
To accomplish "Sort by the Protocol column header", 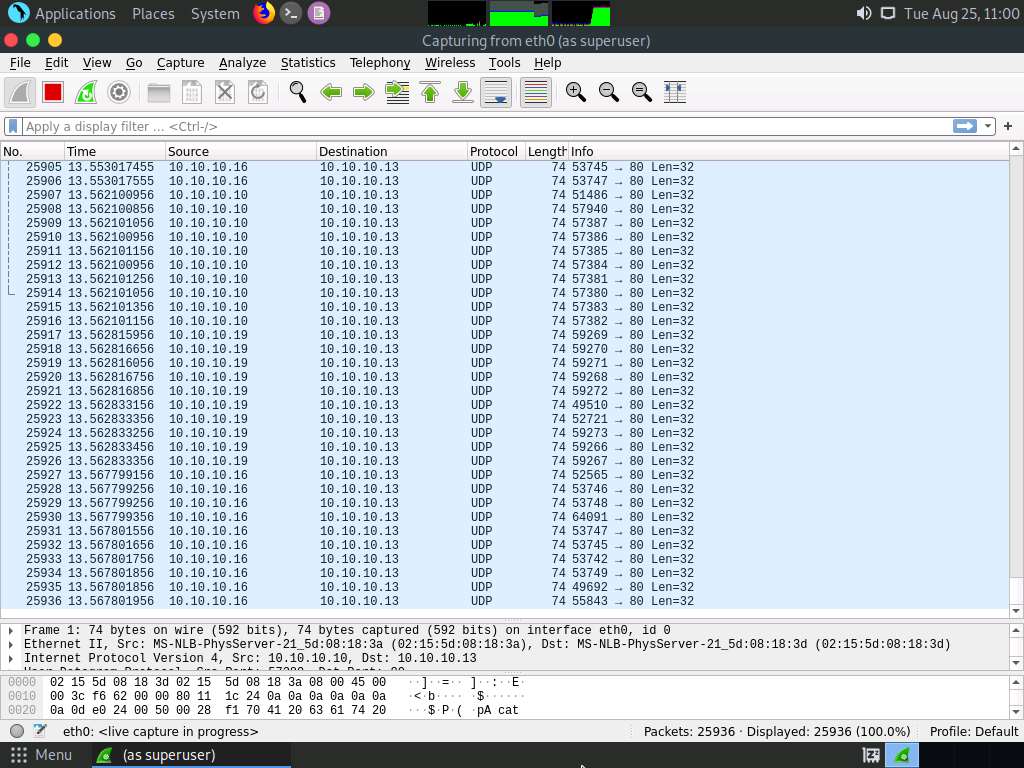I will point(496,152).
